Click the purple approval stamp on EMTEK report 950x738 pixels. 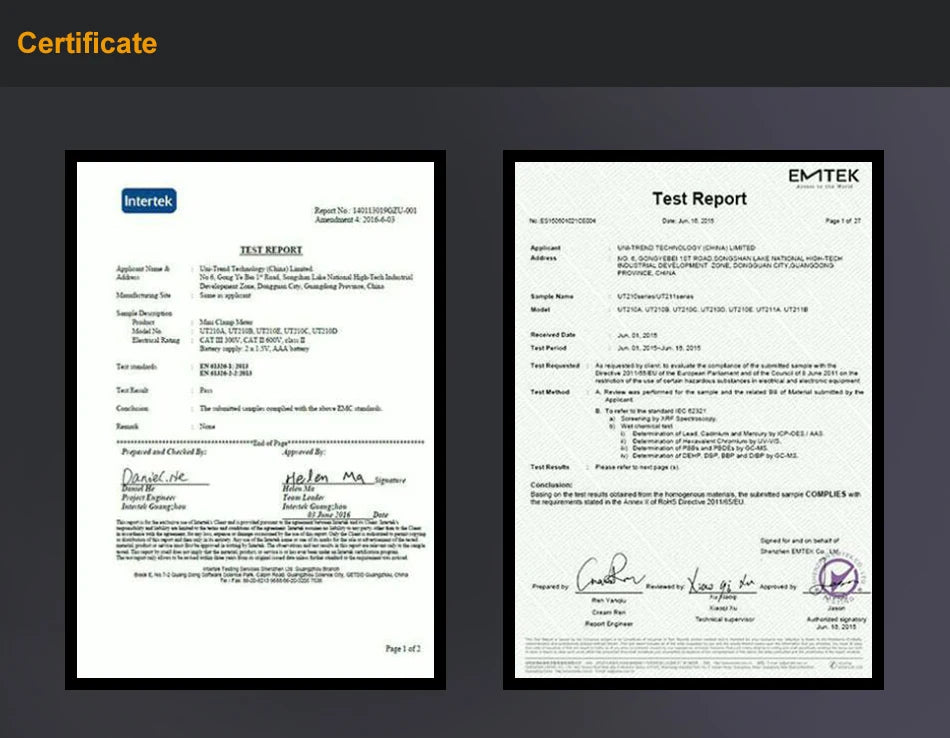(836, 579)
